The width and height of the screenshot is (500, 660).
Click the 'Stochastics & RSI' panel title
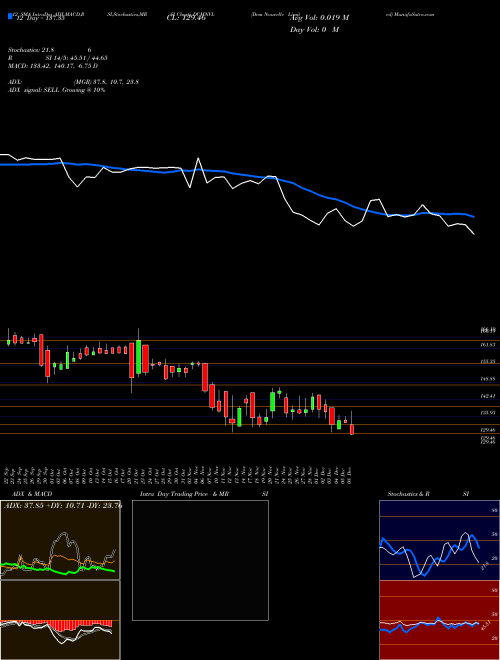pos(428,494)
